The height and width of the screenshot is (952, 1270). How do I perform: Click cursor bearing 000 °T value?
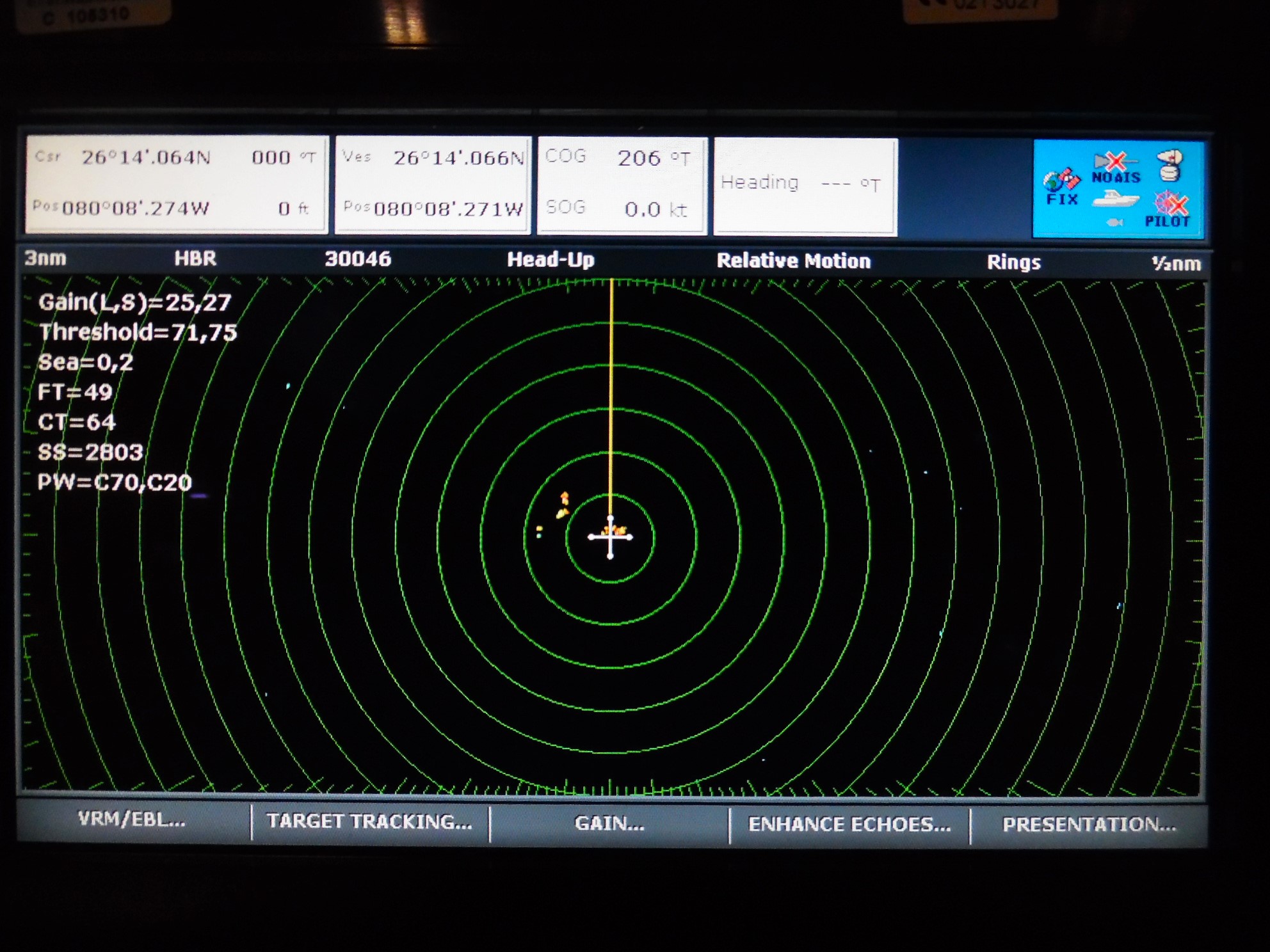point(284,157)
